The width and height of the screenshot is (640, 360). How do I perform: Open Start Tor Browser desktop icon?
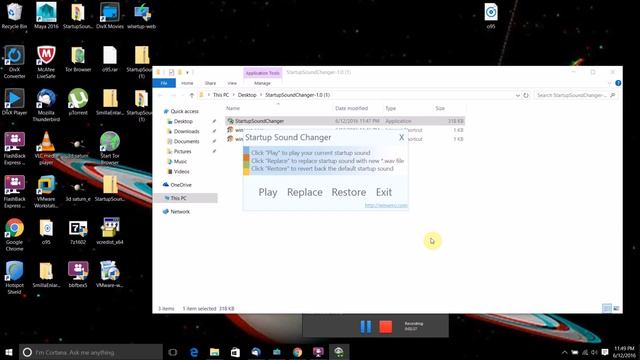pos(110,149)
